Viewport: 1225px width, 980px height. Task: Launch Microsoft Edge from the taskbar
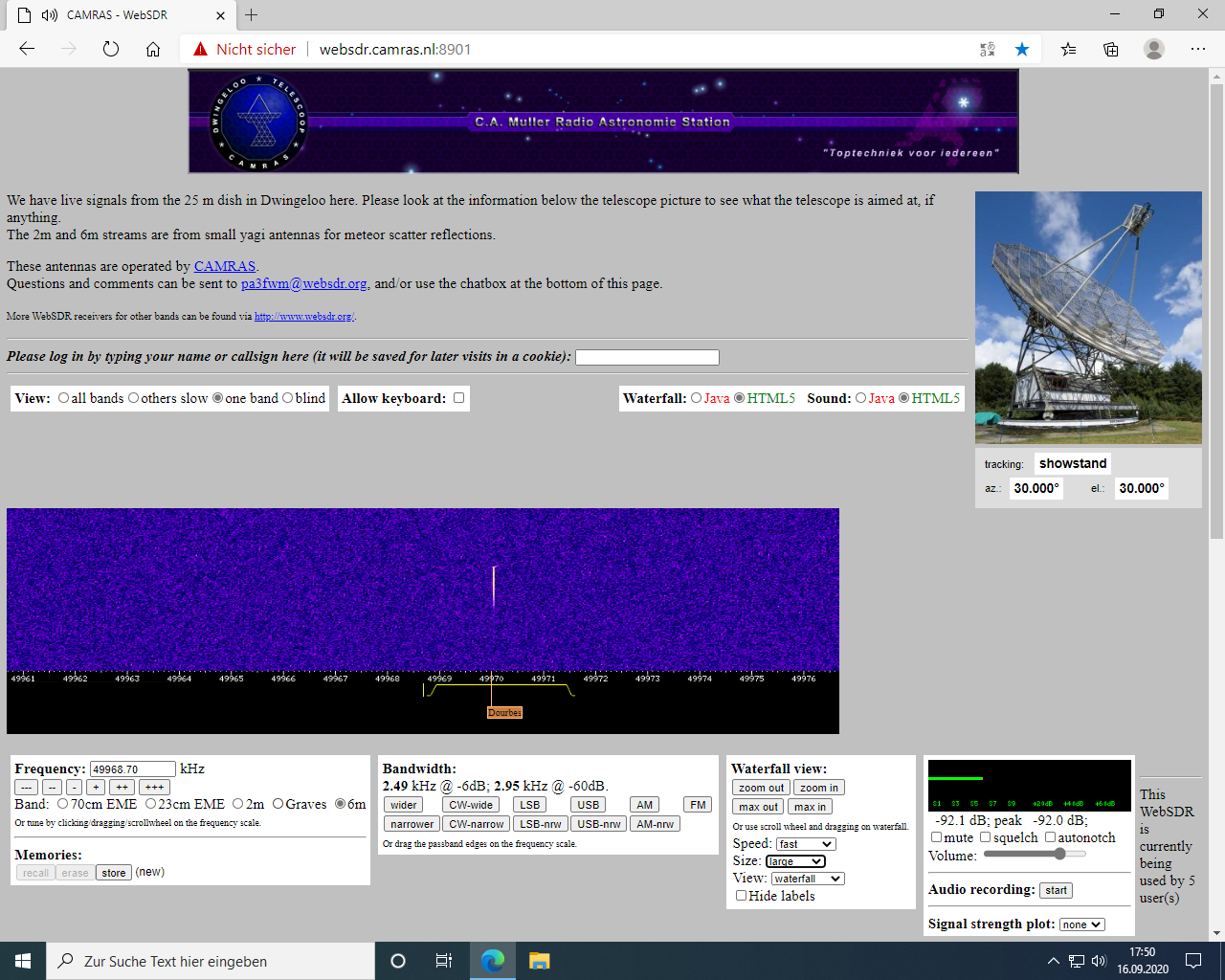click(493, 961)
